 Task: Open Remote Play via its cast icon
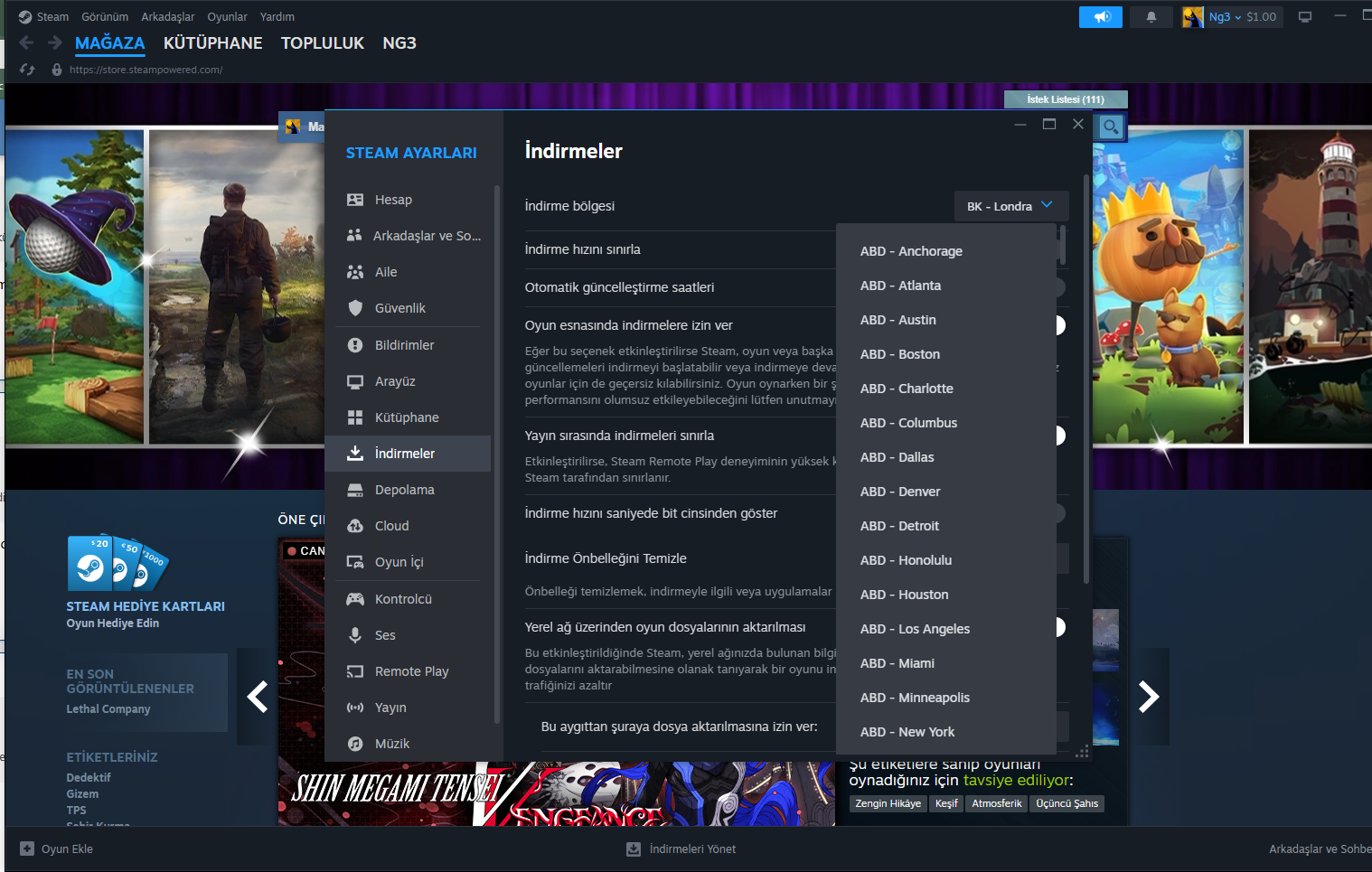pos(355,671)
